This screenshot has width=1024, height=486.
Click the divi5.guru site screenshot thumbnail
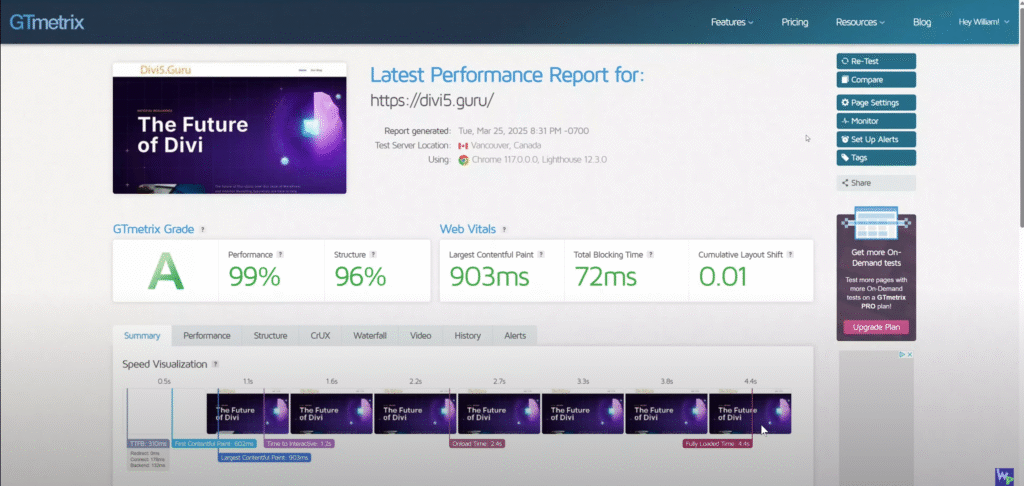229,129
